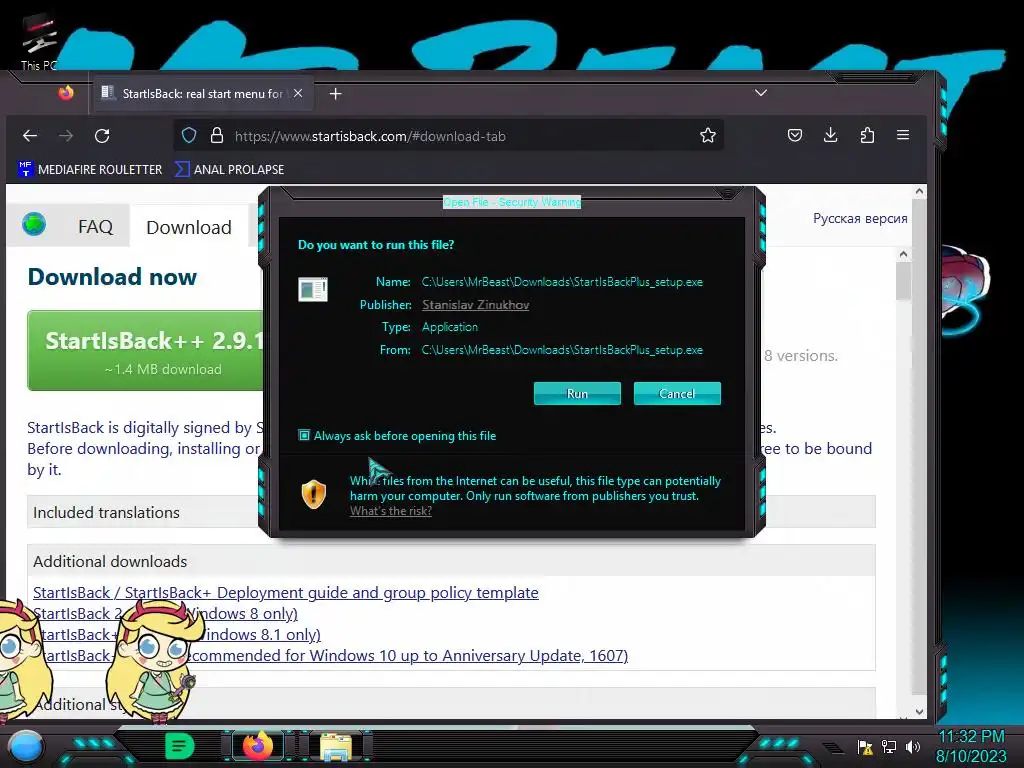The width and height of the screenshot is (1024, 768).
Task: Select the StartIsBack browser tab
Action: (x=202, y=93)
